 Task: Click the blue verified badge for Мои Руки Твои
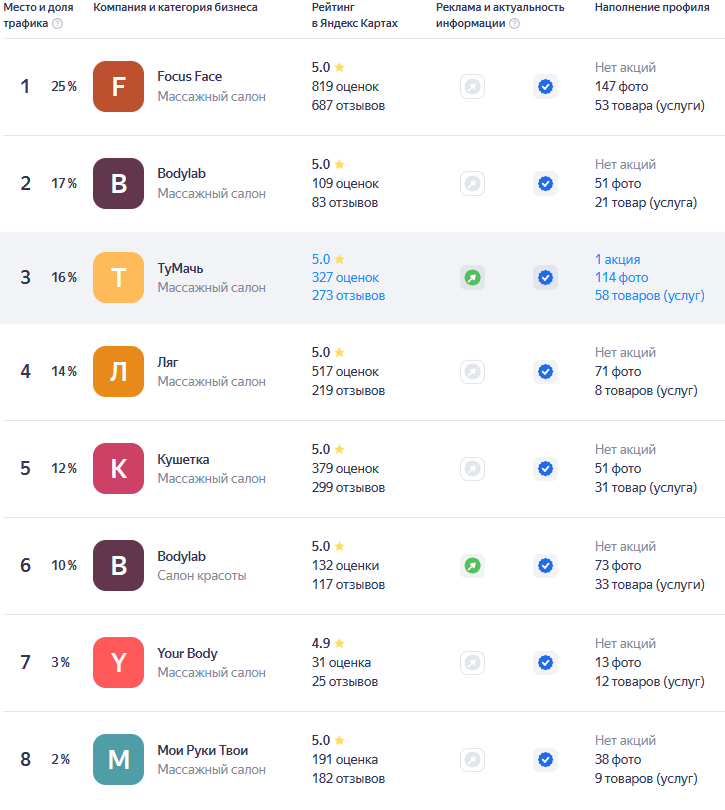[545, 760]
